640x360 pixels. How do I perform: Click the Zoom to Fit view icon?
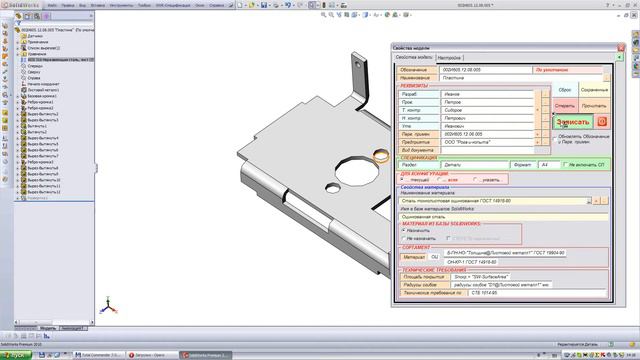(323, 15)
